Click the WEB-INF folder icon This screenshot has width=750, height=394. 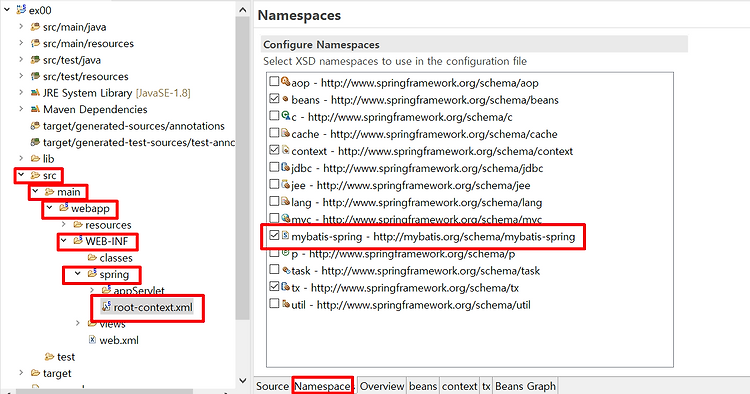pos(77,241)
